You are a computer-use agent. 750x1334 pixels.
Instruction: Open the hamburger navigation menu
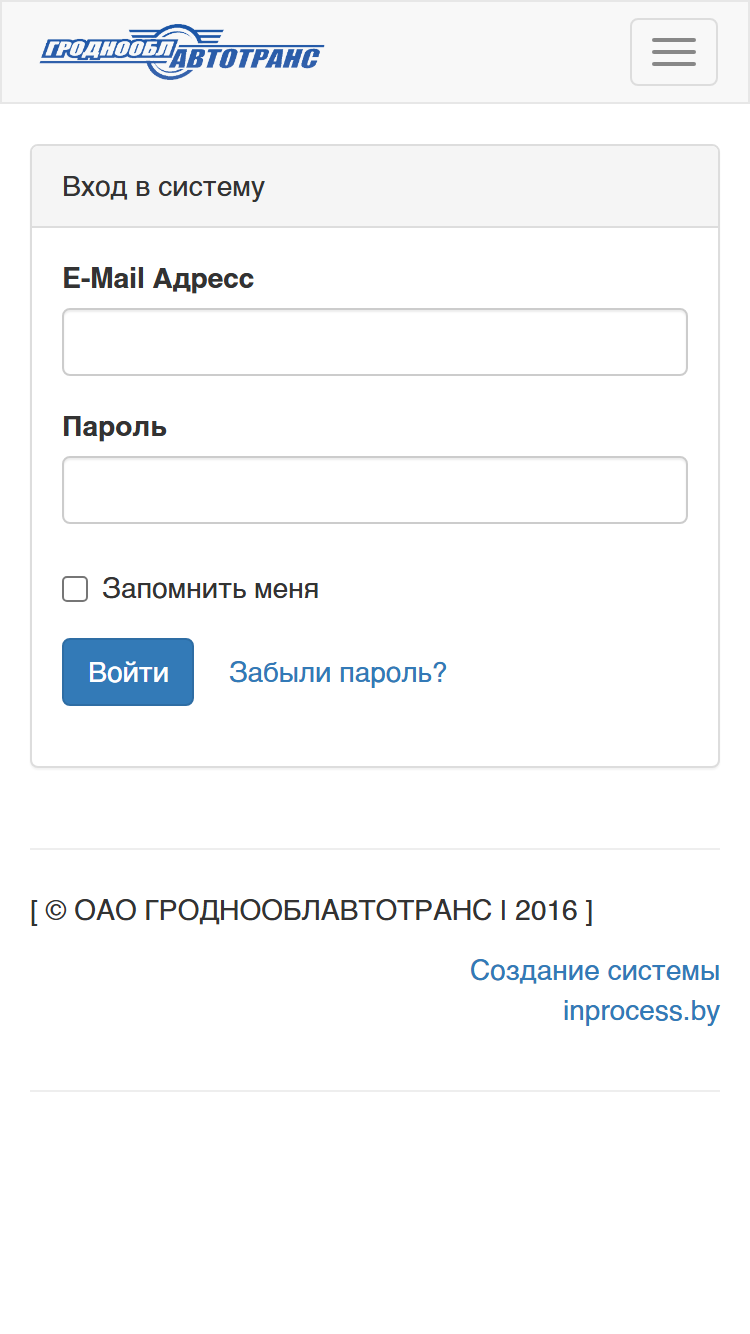673,52
